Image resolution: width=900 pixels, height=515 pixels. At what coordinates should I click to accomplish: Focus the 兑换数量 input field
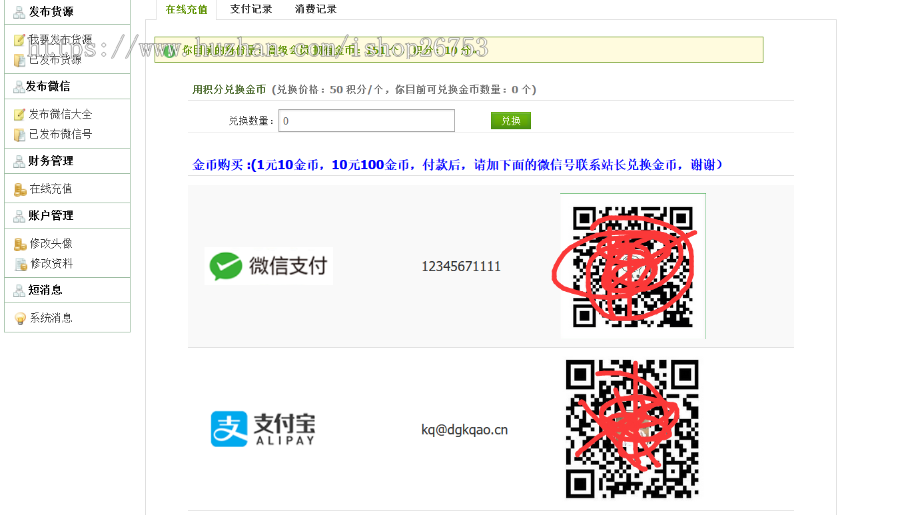point(366,121)
